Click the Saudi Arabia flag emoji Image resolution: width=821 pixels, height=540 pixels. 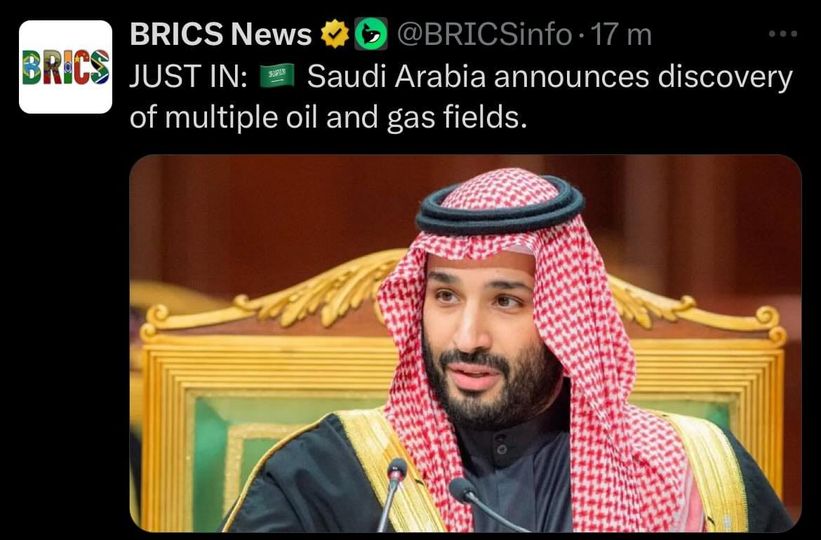[x=277, y=76]
